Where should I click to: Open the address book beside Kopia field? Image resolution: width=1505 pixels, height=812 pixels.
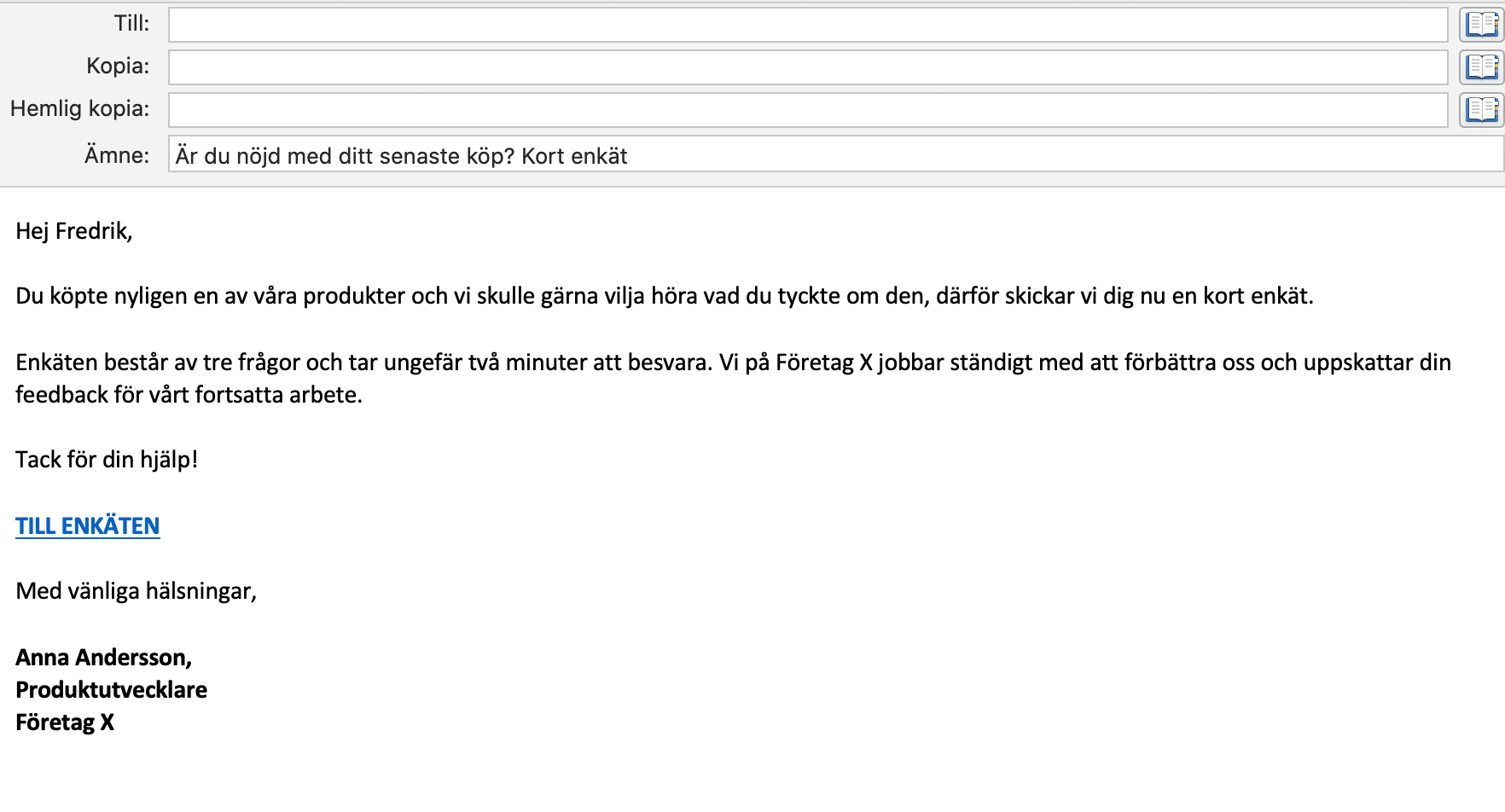click(1482, 66)
